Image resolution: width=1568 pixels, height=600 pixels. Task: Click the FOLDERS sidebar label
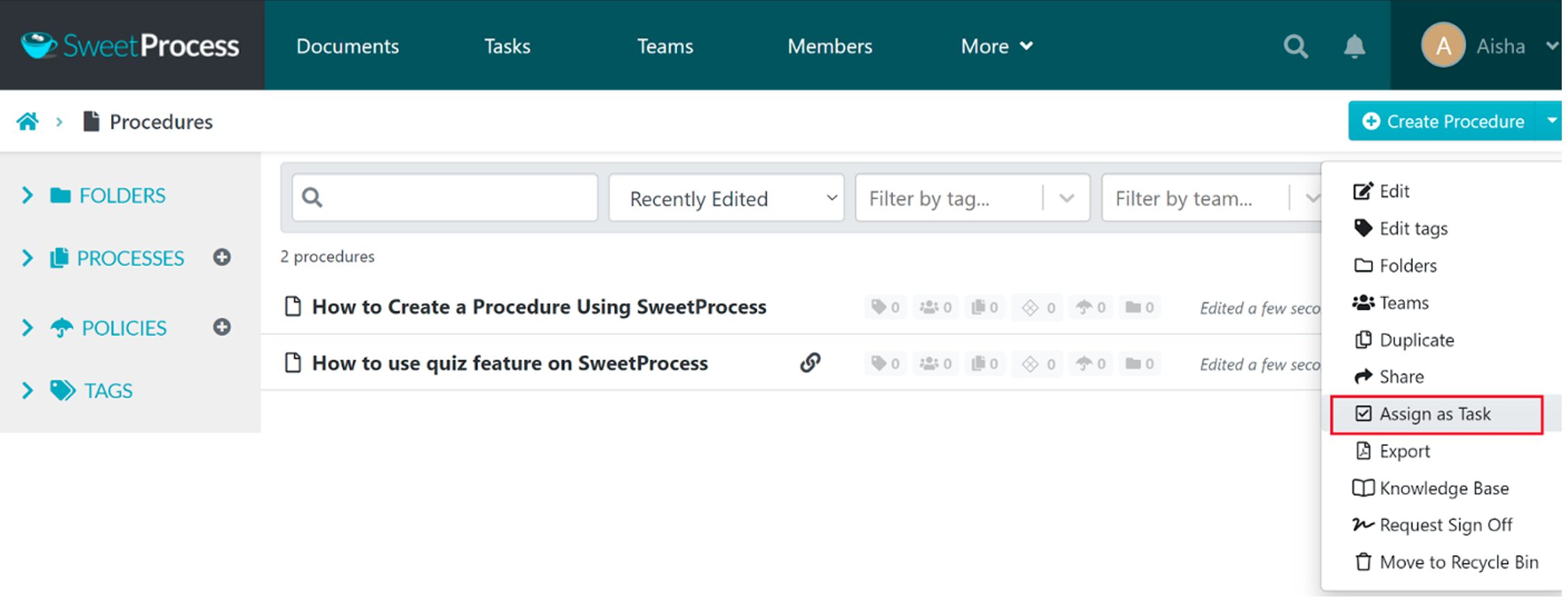pos(123,197)
